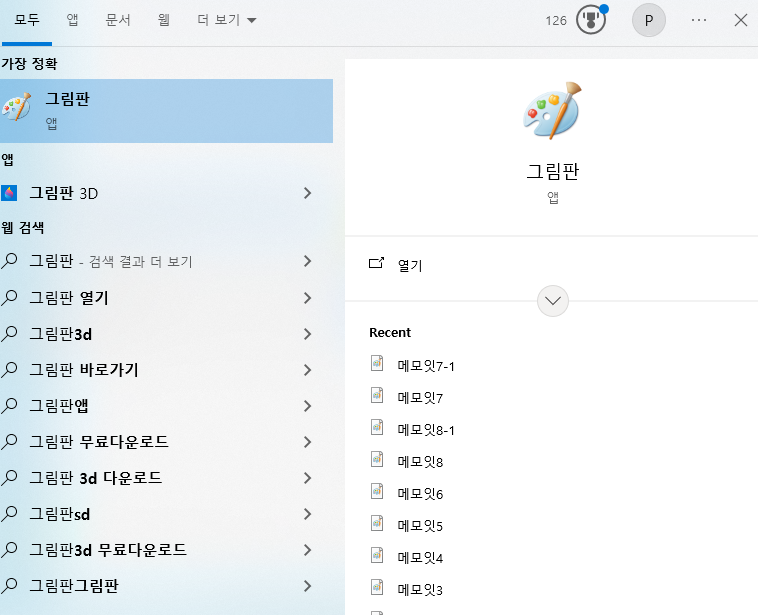This screenshot has height=615, width=758.
Task: Expand arrow for 그림판3d suggestion
Action: point(307,334)
